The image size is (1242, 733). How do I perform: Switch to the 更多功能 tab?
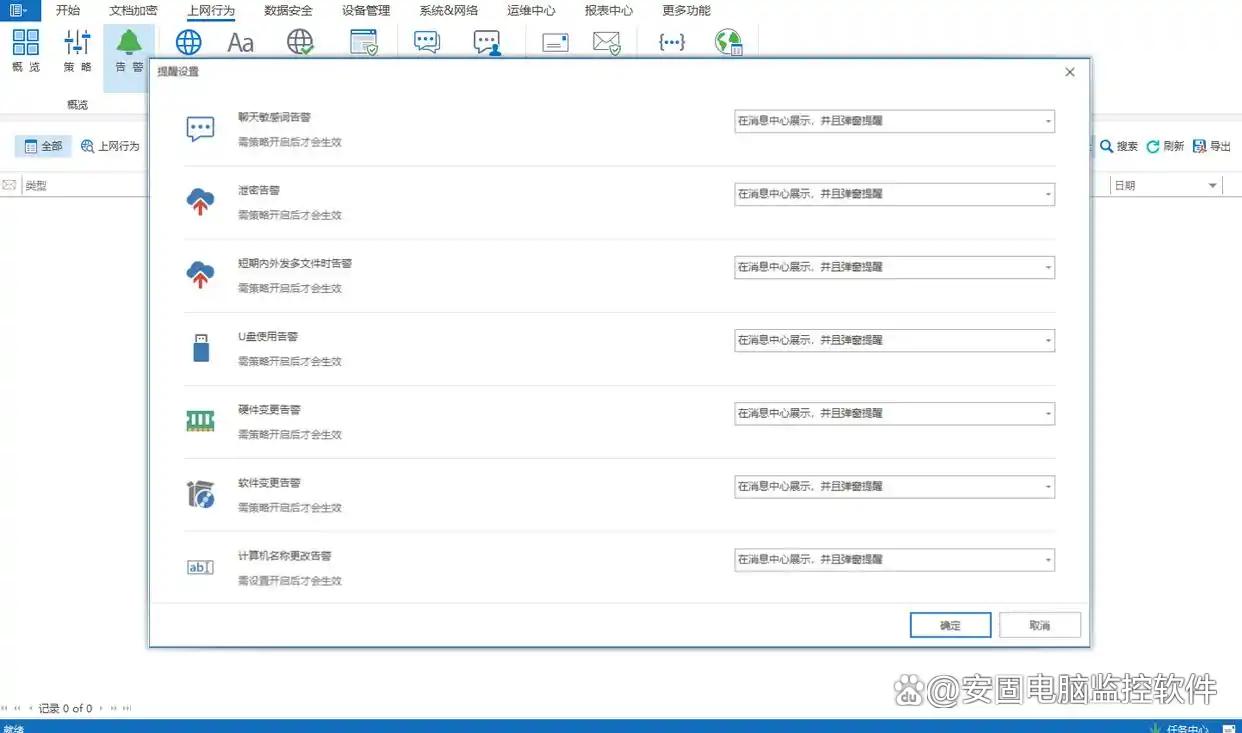[687, 11]
